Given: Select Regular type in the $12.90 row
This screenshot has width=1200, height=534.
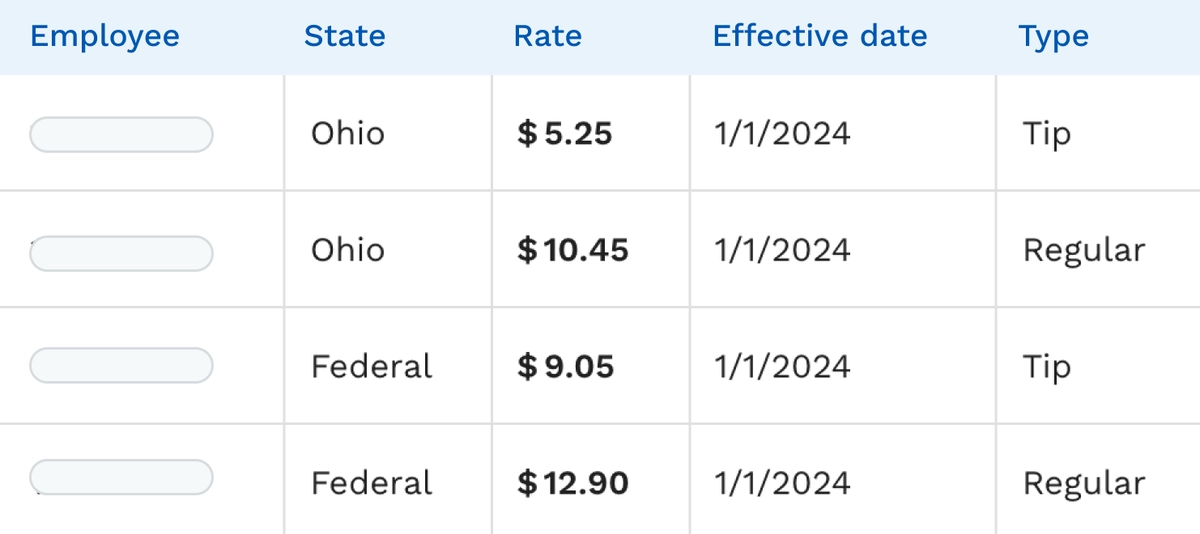Looking at the screenshot, I should pos(1083,484).
